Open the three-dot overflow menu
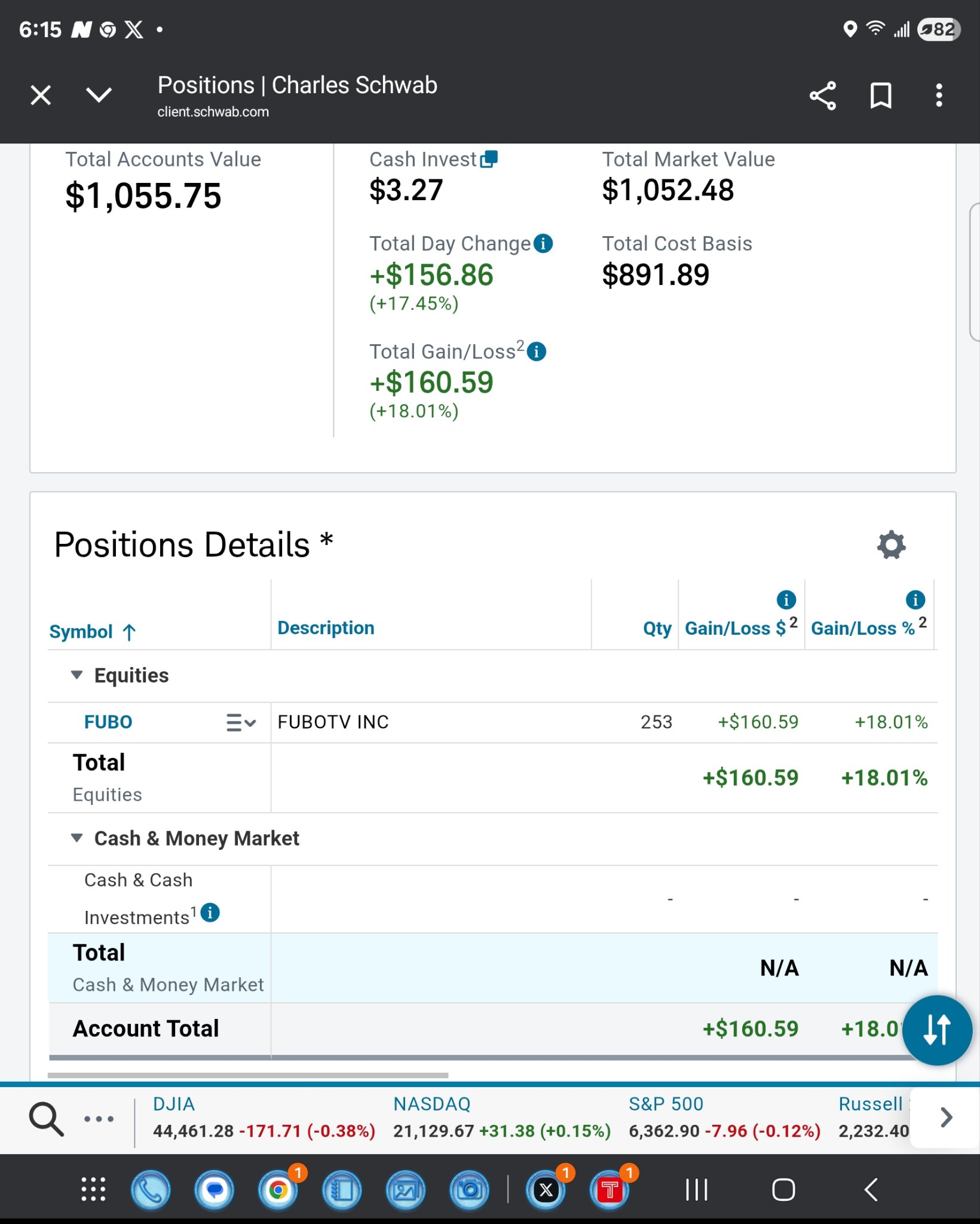This screenshot has width=980, height=1224. tap(939, 96)
